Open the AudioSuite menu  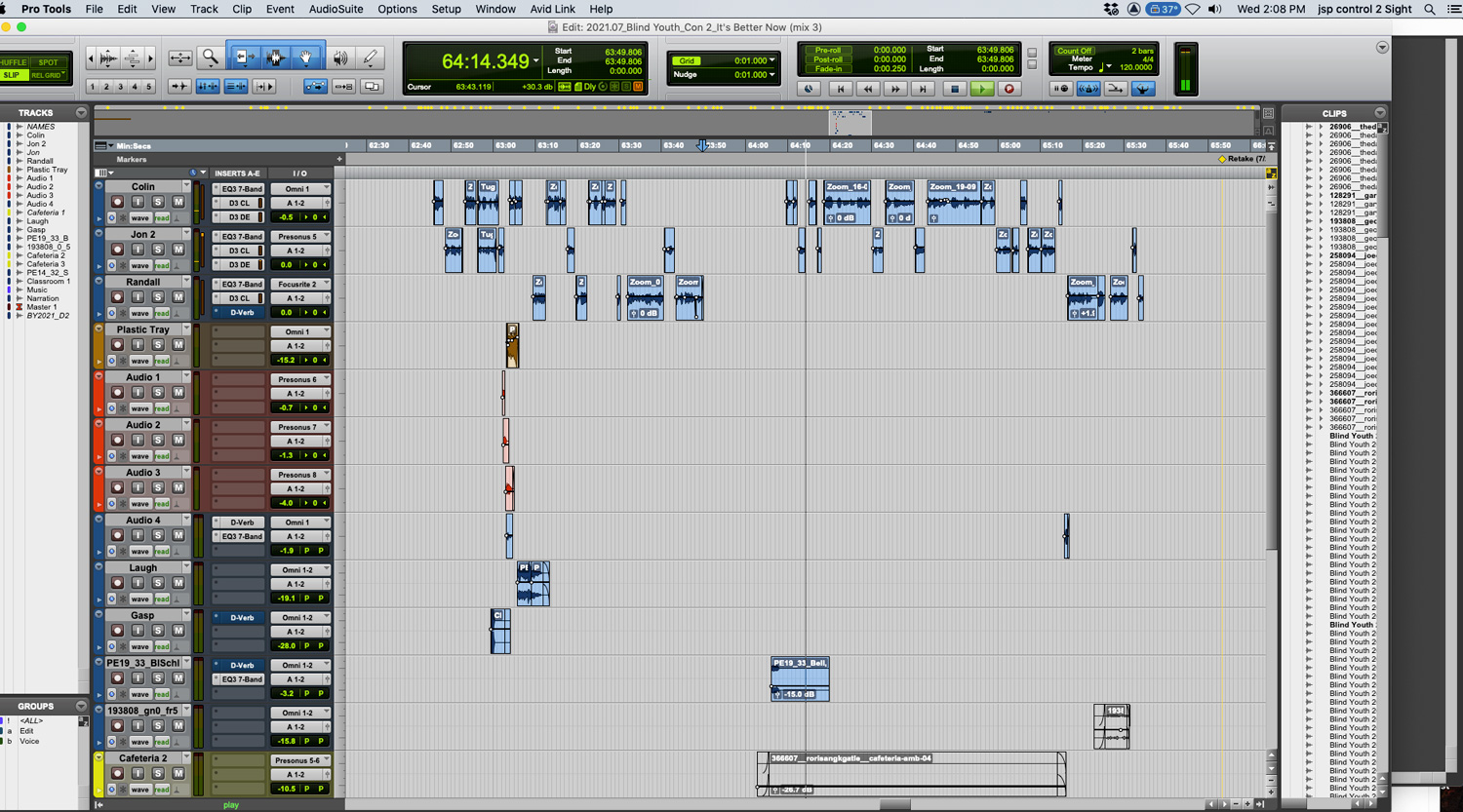pyautogui.click(x=336, y=9)
